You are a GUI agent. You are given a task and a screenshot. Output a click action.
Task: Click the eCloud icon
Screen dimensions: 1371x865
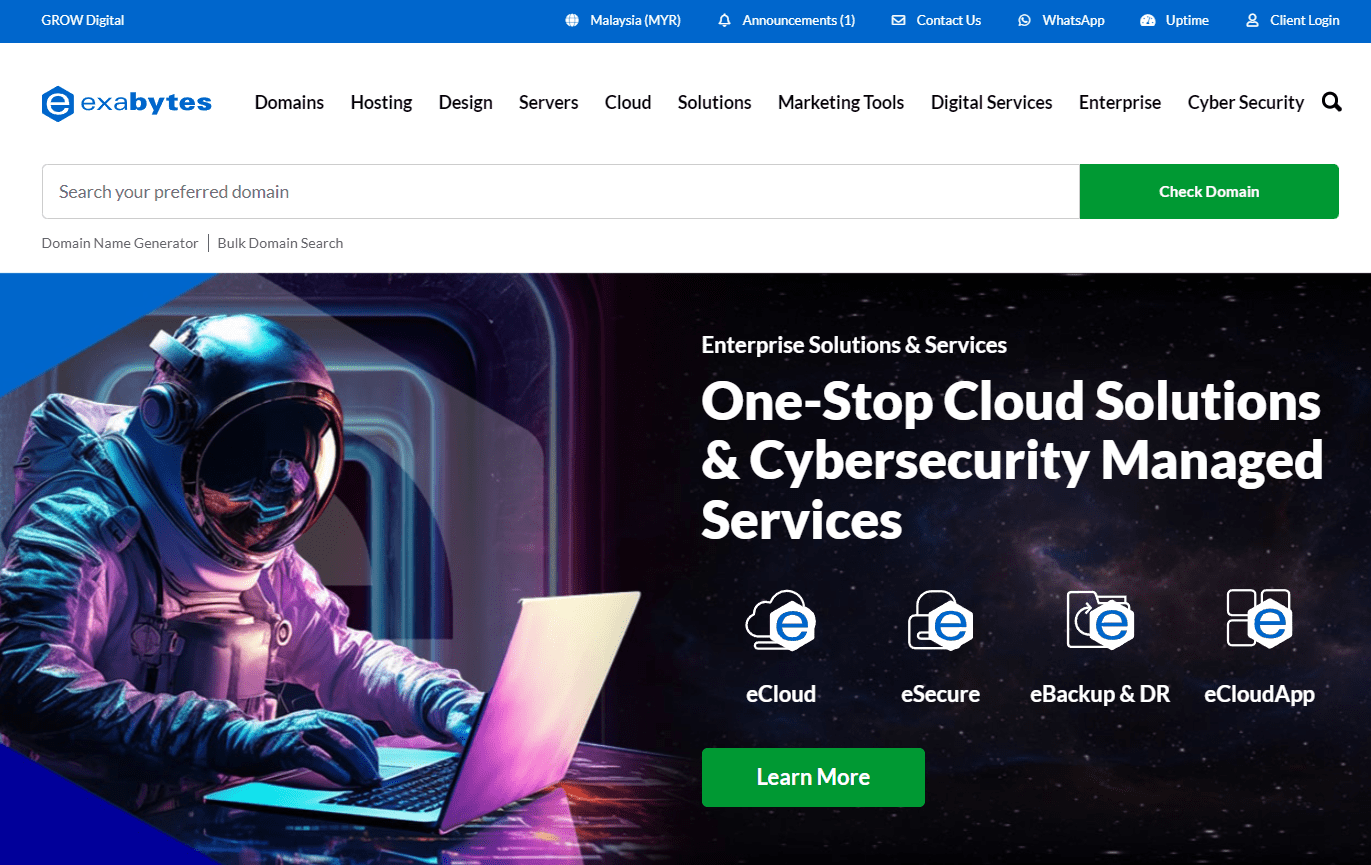pyautogui.click(x=781, y=620)
